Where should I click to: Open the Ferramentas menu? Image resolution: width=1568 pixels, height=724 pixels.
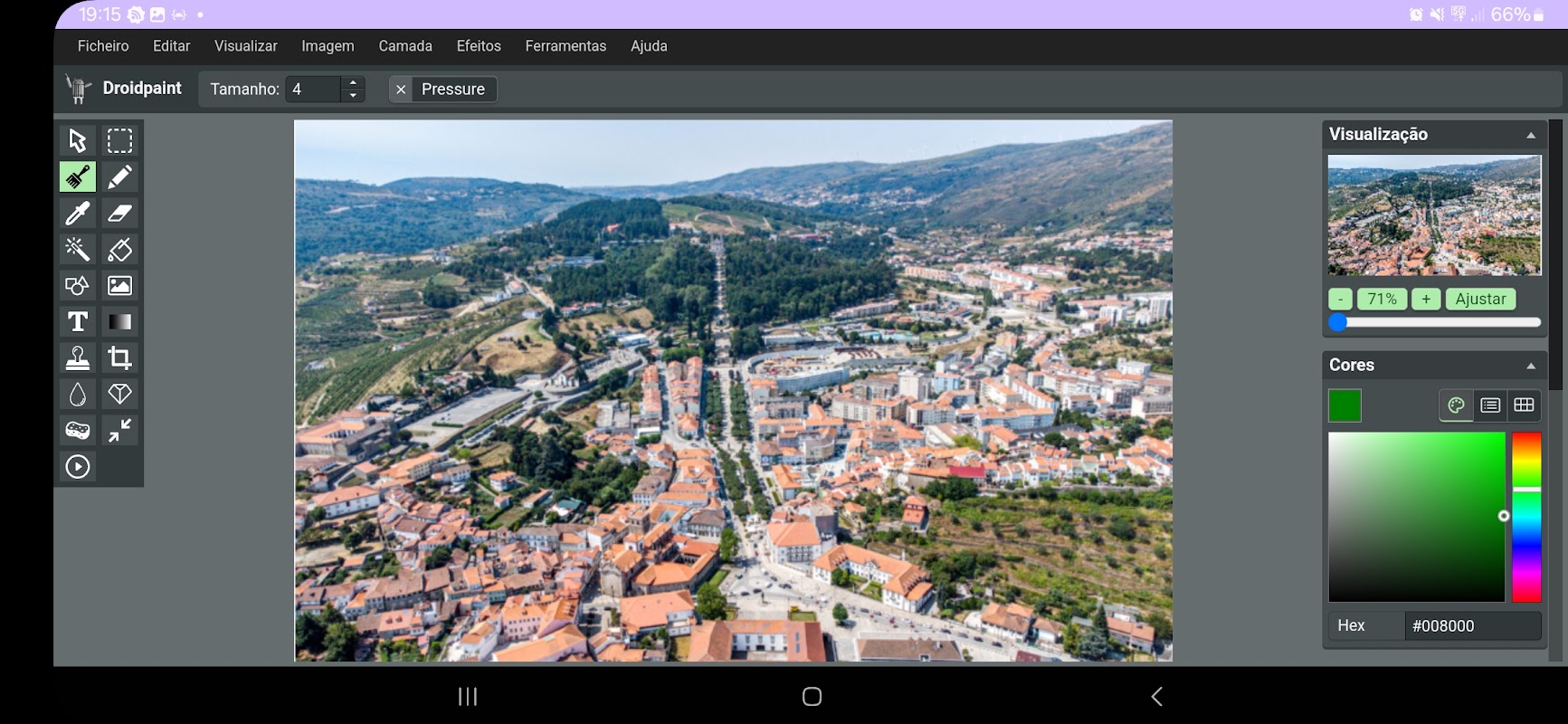(565, 46)
